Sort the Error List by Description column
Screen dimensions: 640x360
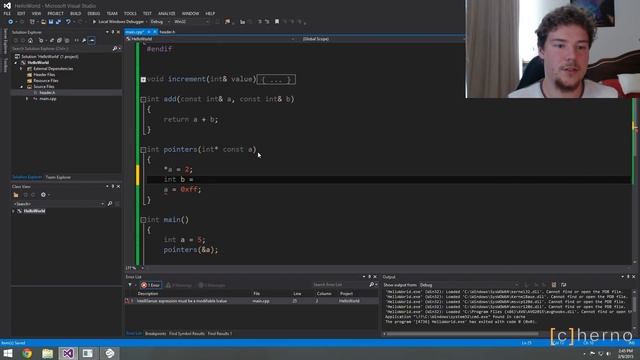point(148,293)
